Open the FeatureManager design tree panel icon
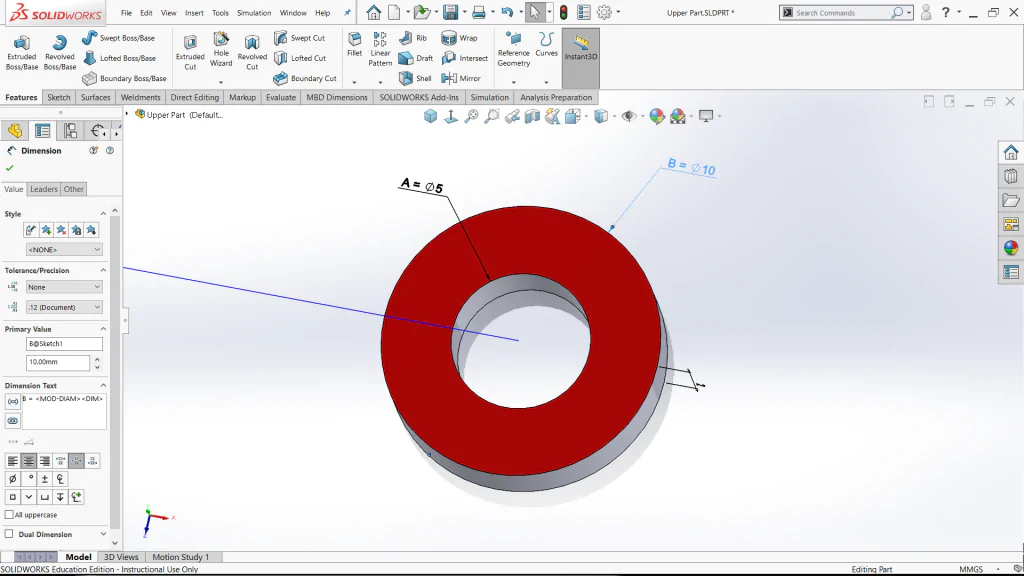This screenshot has height=576, width=1024. (x=15, y=131)
